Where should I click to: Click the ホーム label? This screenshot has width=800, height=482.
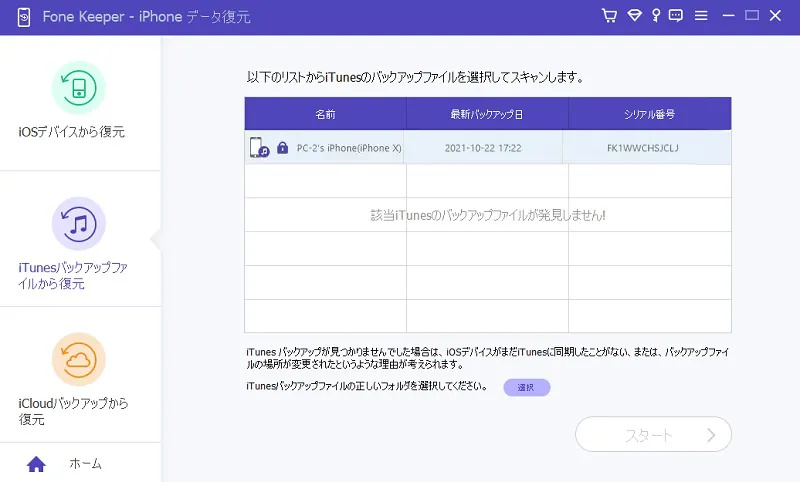pos(85,464)
